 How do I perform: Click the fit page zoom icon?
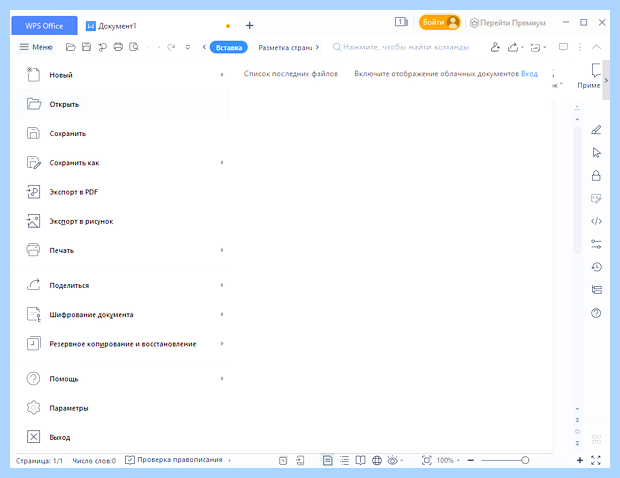(427, 460)
